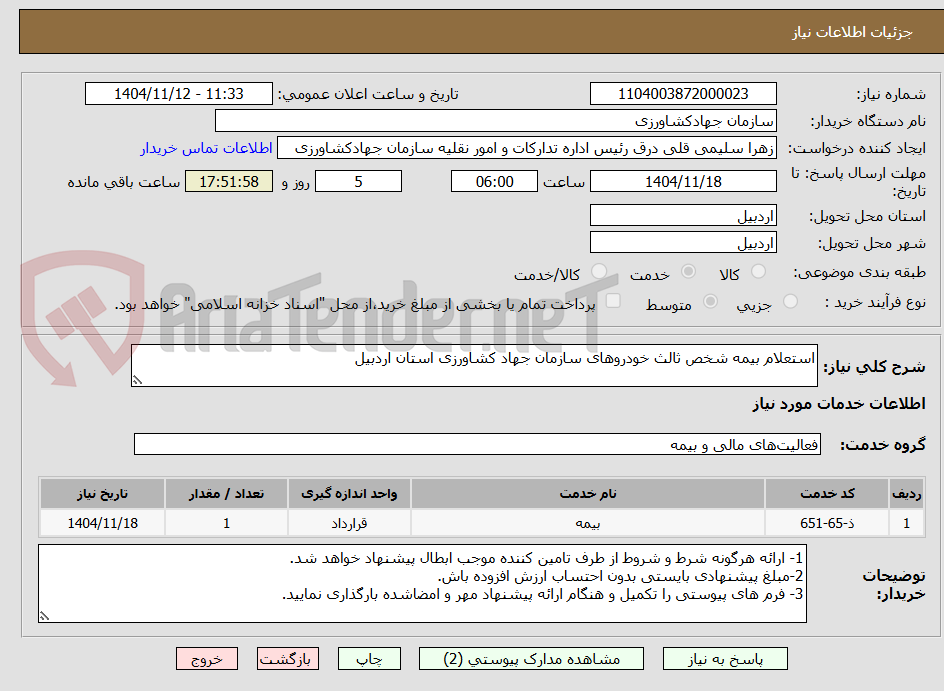Image resolution: width=944 pixels, height=691 pixels.
Task: Open اطلاعات تماس خریدار link
Action: point(206,148)
